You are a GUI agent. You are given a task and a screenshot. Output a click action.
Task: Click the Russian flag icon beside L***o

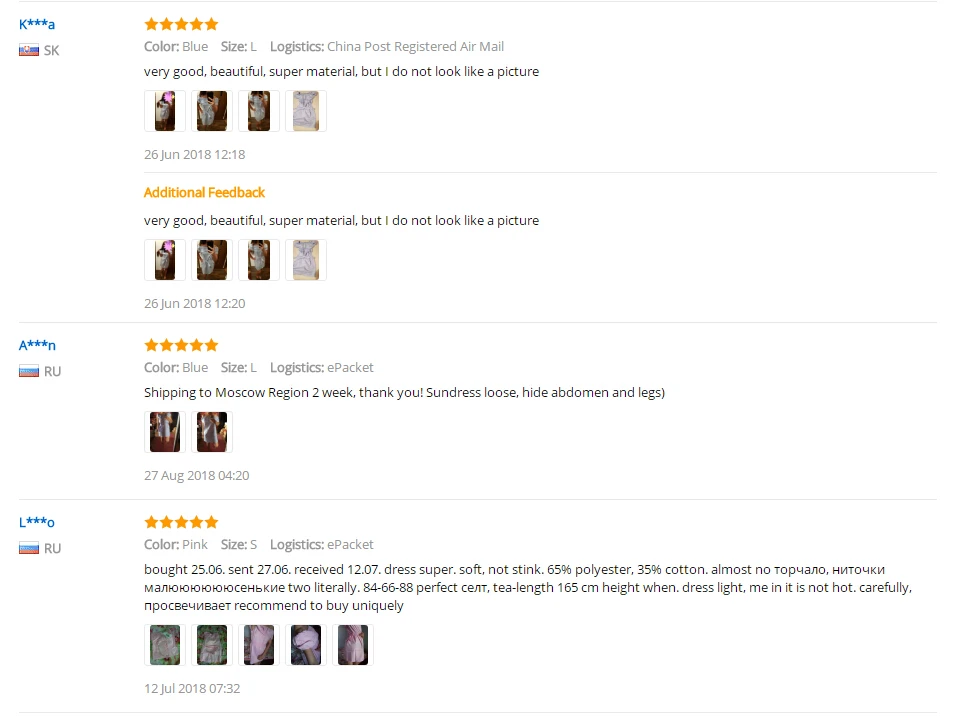(x=29, y=548)
